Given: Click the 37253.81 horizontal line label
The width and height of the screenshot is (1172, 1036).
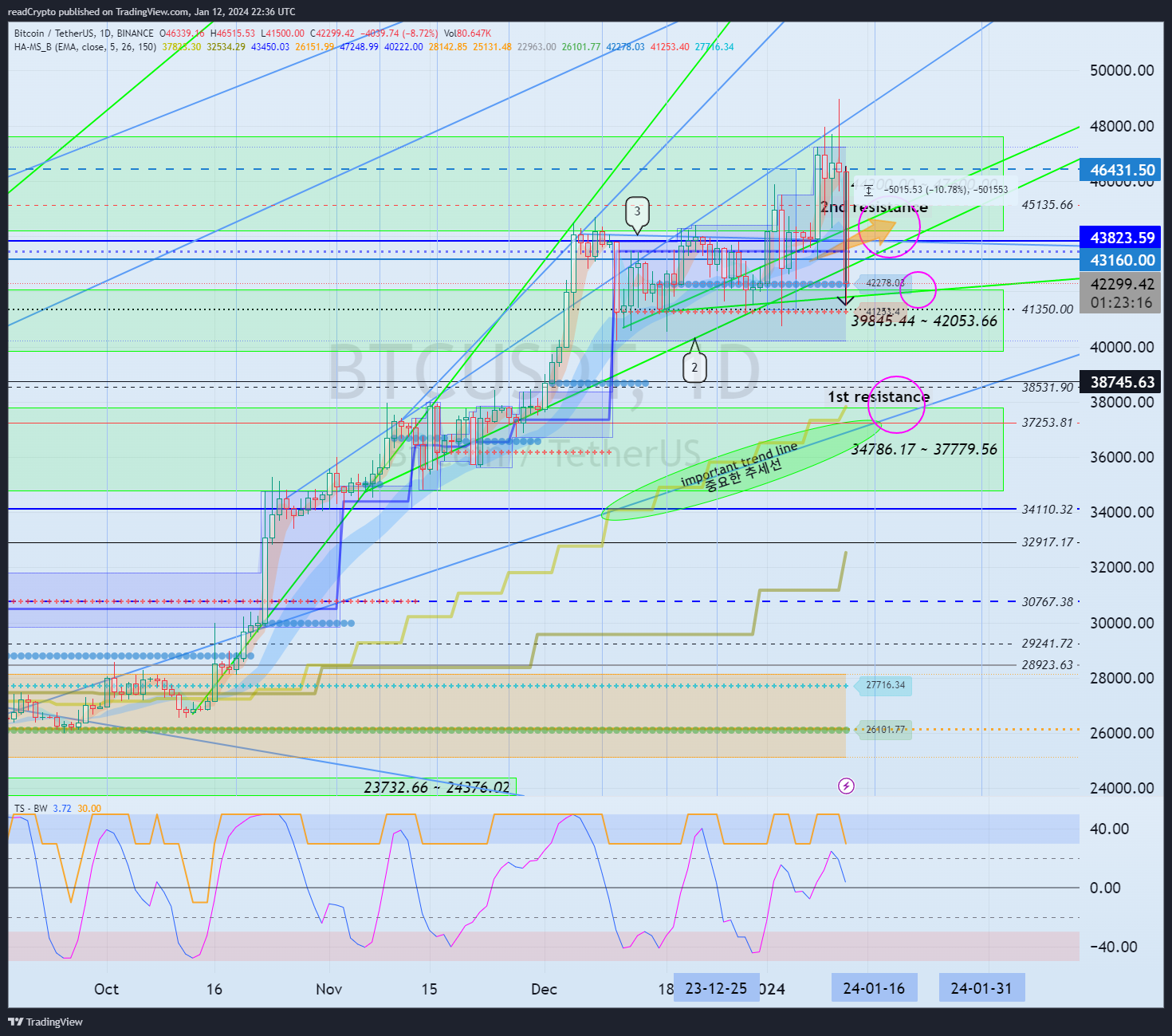Looking at the screenshot, I should click(1048, 423).
